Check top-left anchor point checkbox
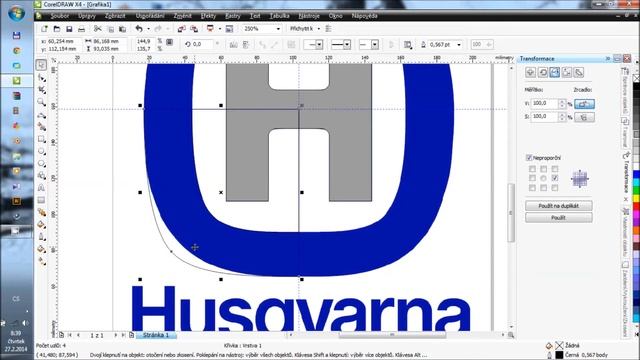Image resolution: width=640 pixels, height=360 pixels. pos(532,169)
